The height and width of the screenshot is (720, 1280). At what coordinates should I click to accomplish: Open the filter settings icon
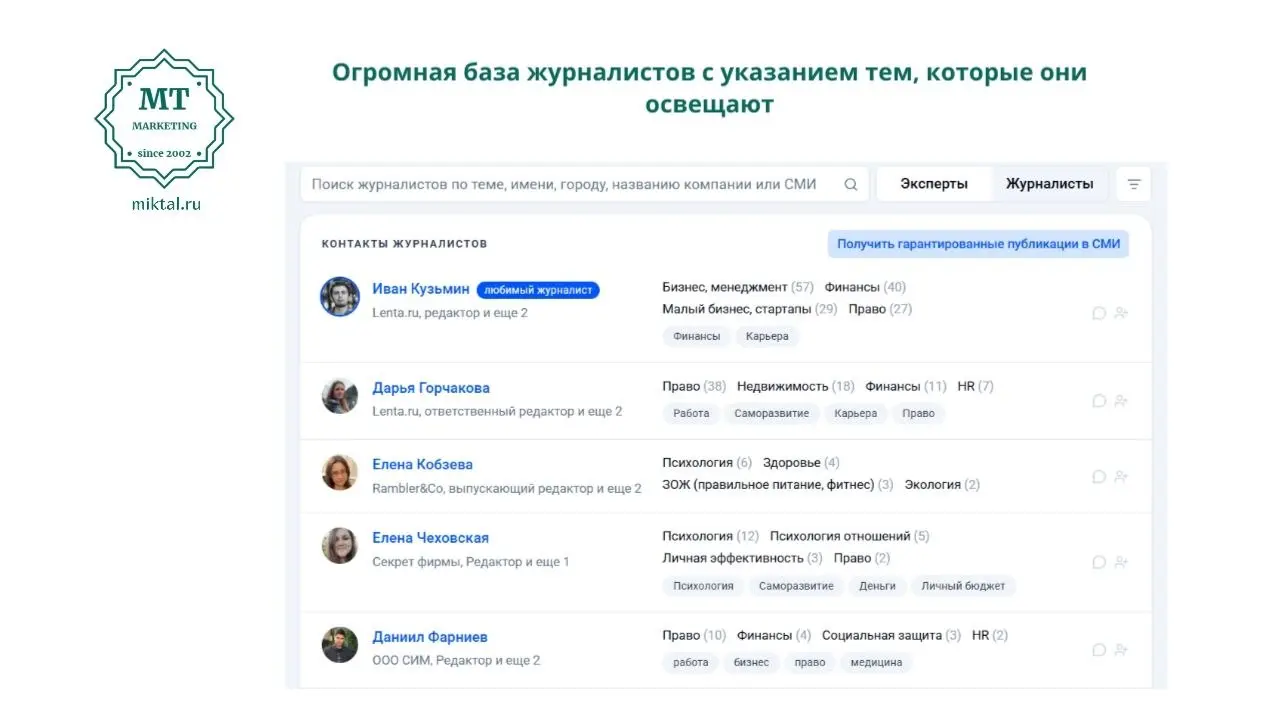[x=1134, y=184]
